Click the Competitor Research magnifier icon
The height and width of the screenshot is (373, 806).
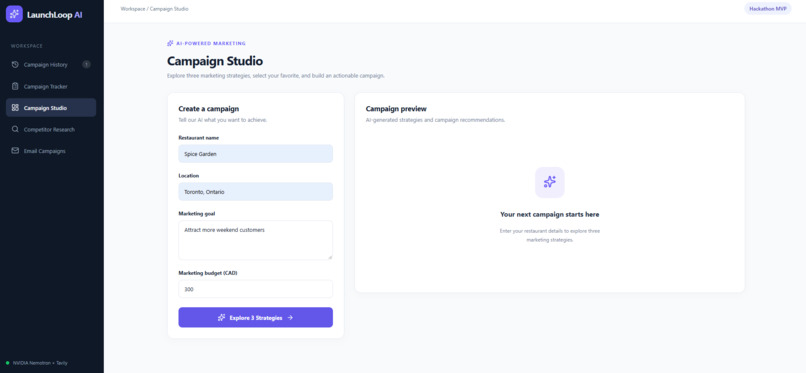tap(15, 129)
